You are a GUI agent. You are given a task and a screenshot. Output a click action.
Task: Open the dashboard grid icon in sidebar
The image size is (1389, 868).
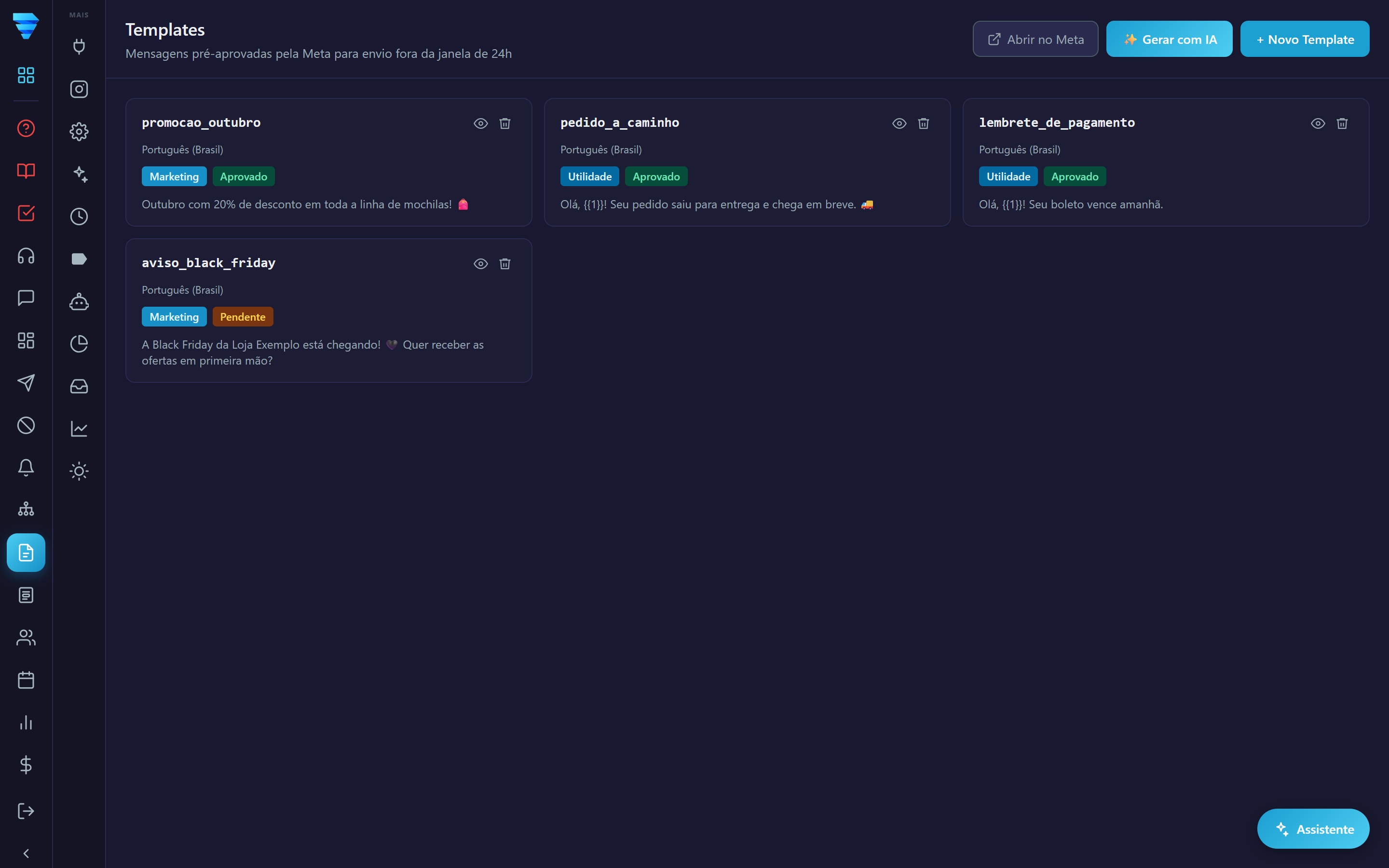[26, 75]
